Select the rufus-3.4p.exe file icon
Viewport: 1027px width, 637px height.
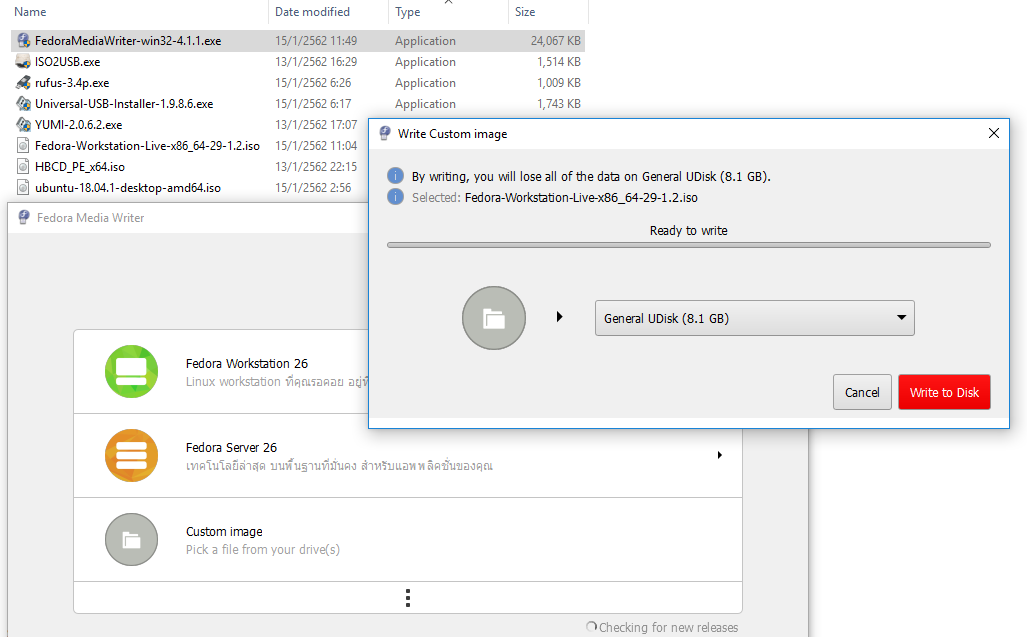[24, 83]
